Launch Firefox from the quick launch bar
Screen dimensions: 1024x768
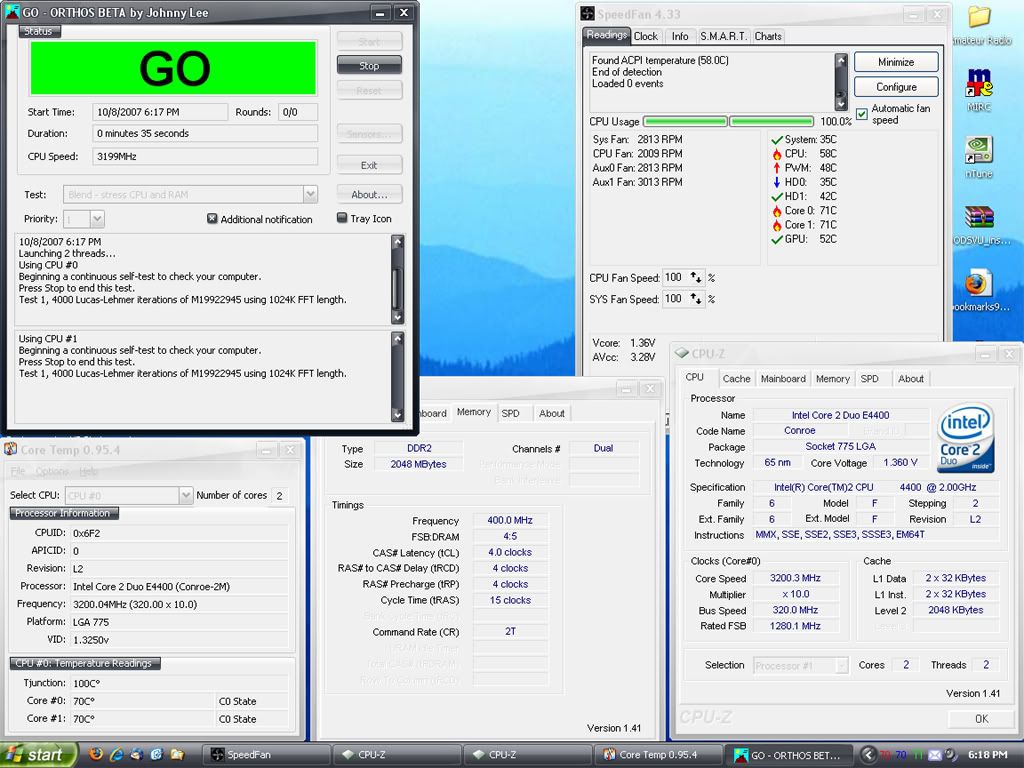point(96,754)
